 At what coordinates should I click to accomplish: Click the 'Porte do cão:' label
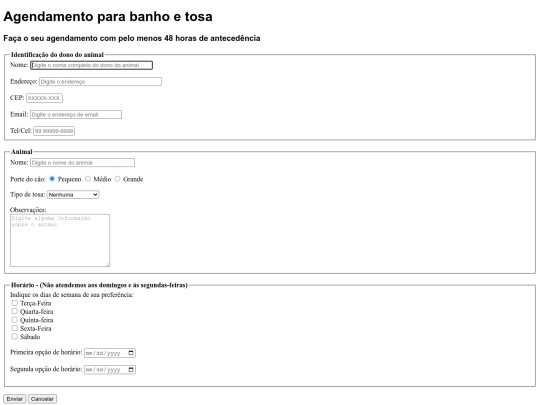pos(28,179)
